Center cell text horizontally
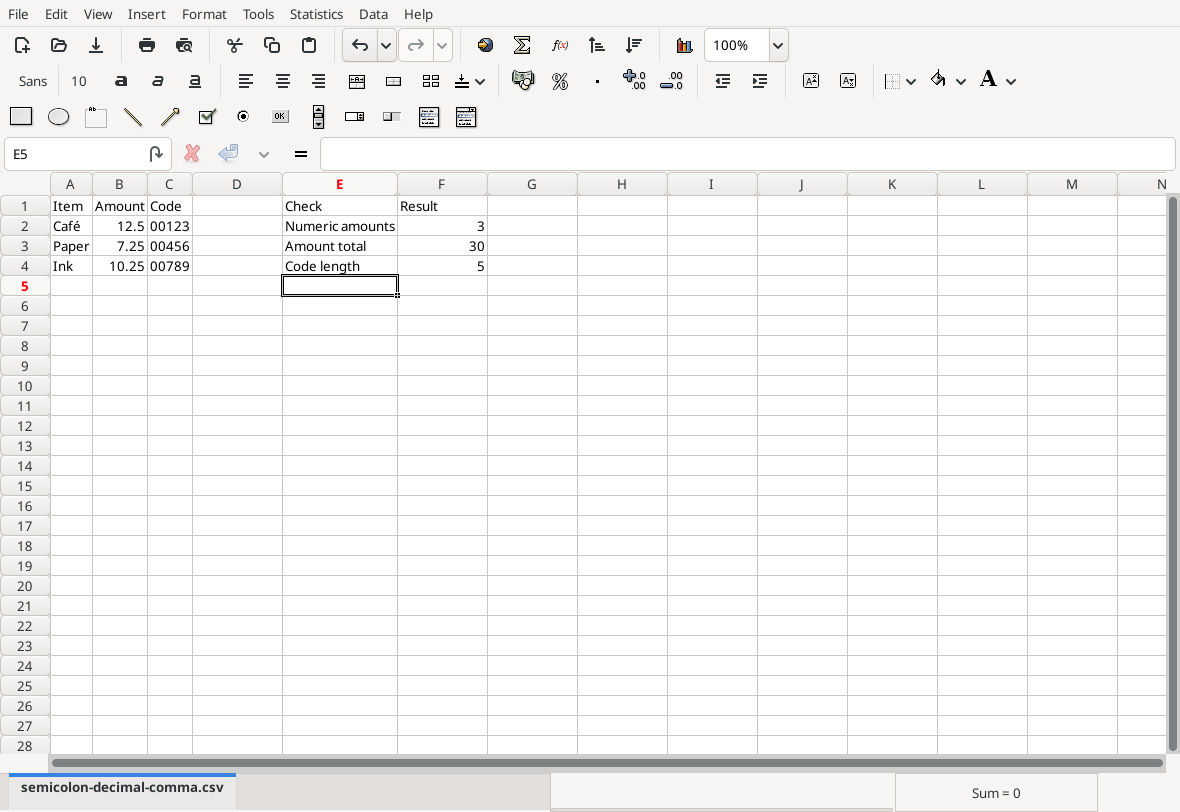This screenshot has width=1180, height=812. (x=282, y=81)
